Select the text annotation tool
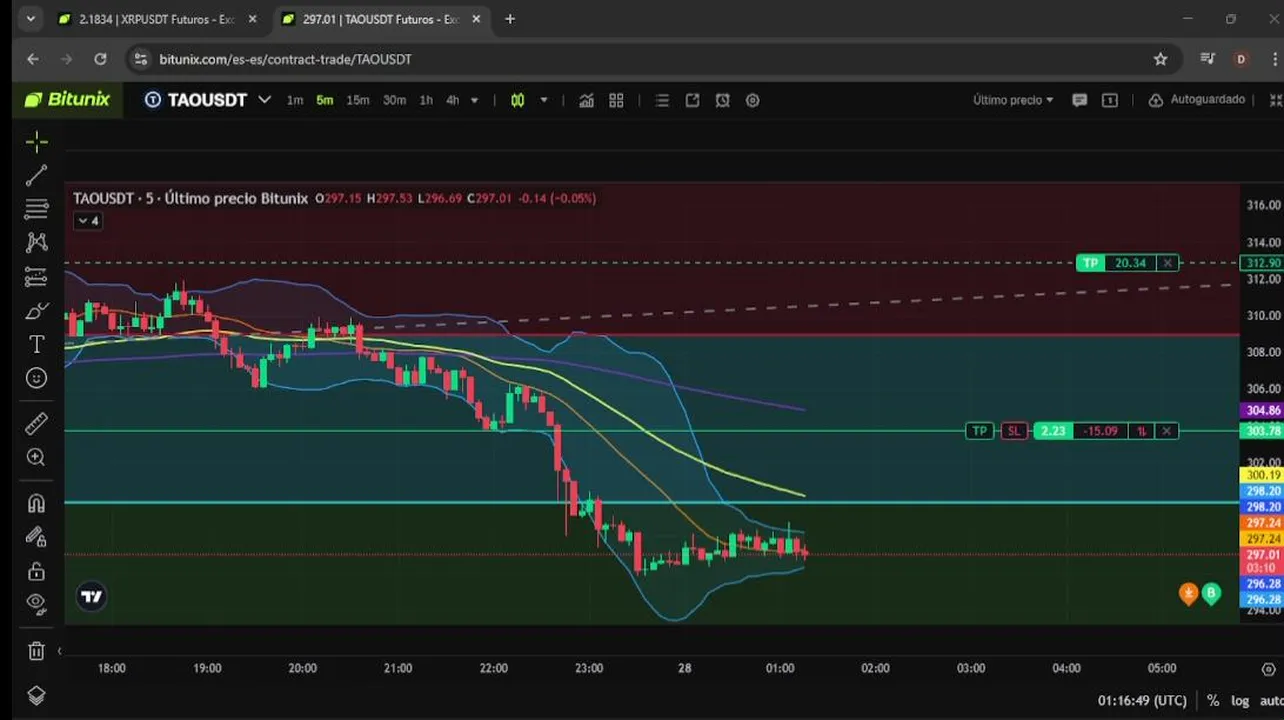This screenshot has width=1284, height=720. (x=36, y=344)
